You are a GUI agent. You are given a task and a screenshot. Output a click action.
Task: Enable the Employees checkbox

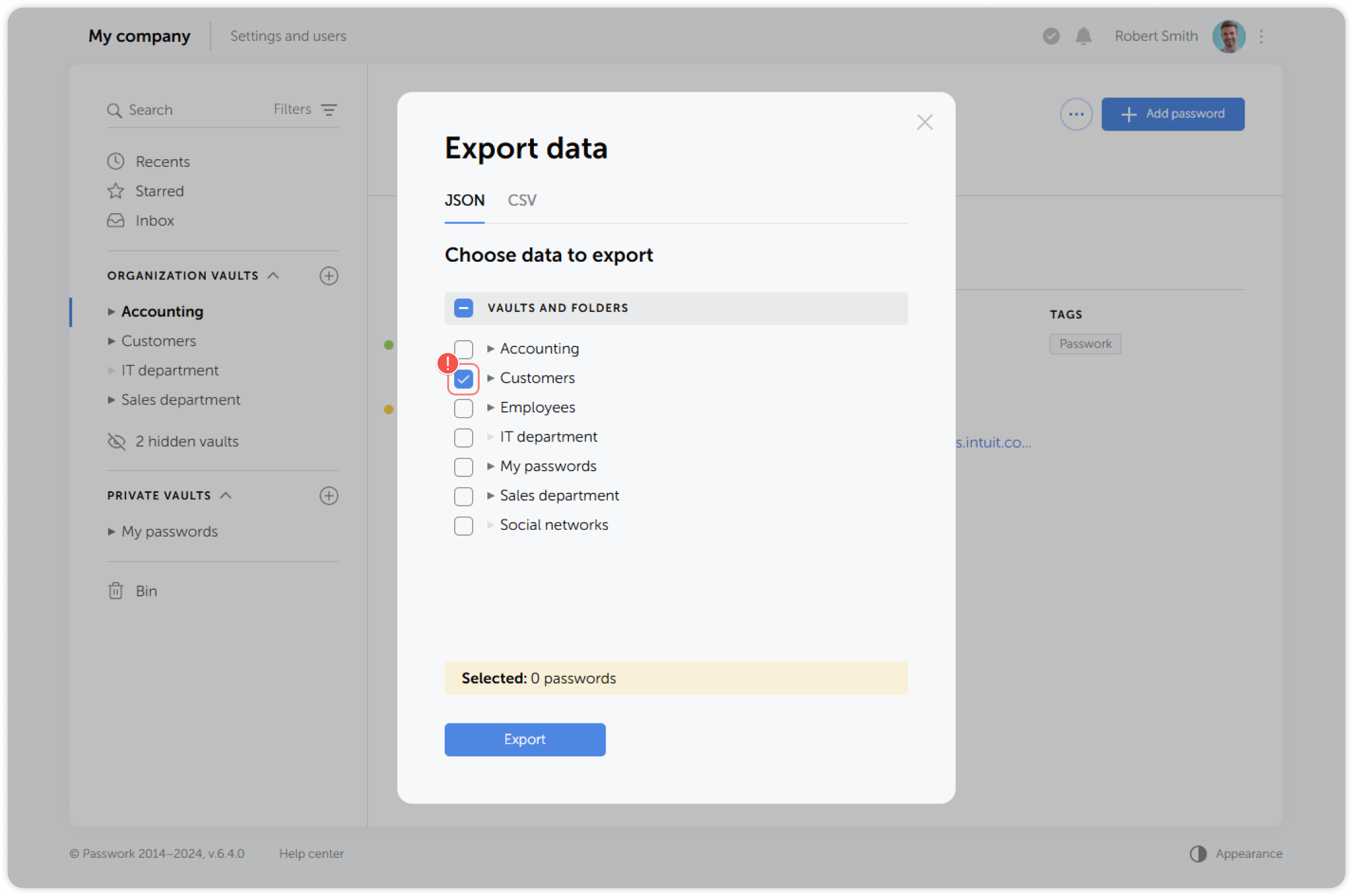point(463,408)
